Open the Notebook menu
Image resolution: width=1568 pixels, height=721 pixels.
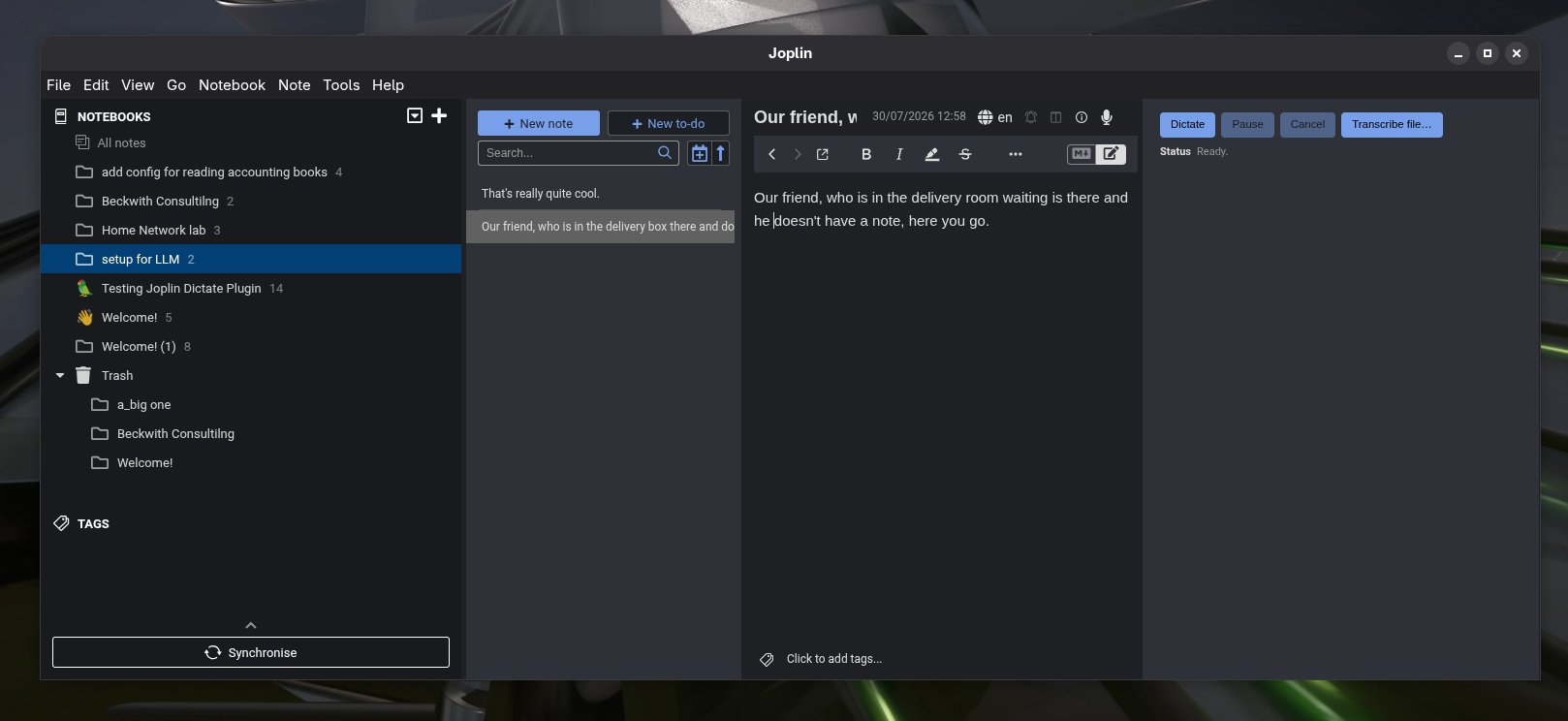pyautogui.click(x=232, y=85)
